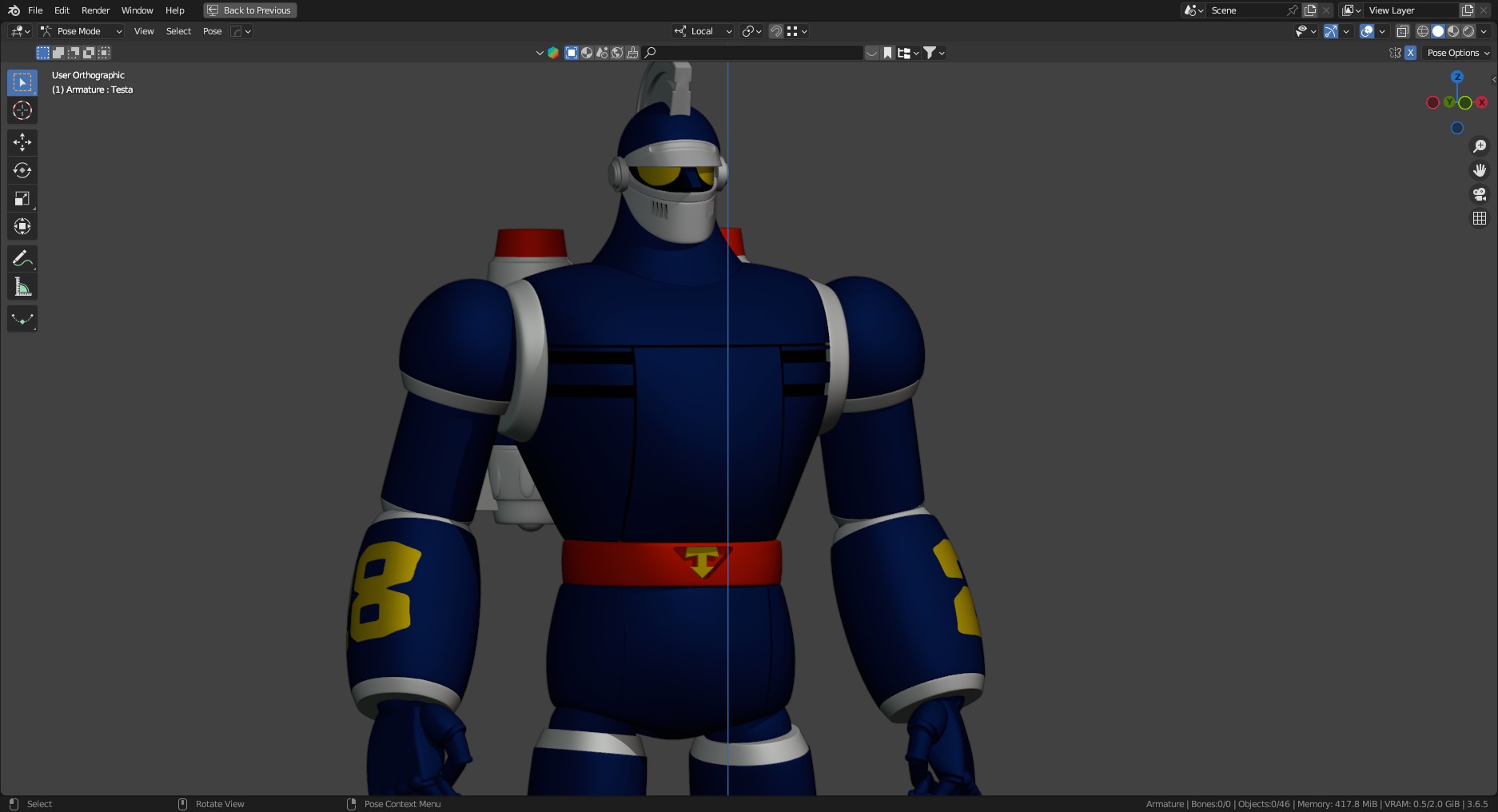Image resolution: width=1498 pixels, height=812 pixels.
Task: Pick the Scale tool
Action: click(22, 198)
